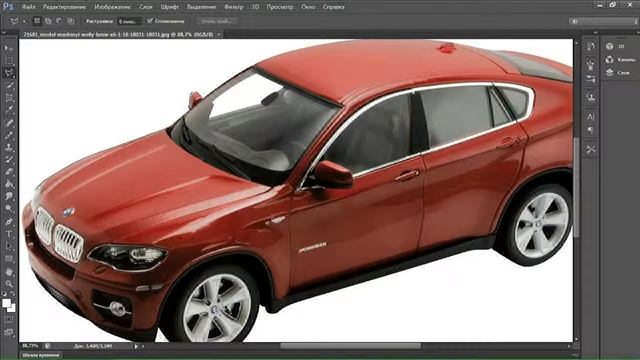Open the 3D panel

click(x=616, y=47)
